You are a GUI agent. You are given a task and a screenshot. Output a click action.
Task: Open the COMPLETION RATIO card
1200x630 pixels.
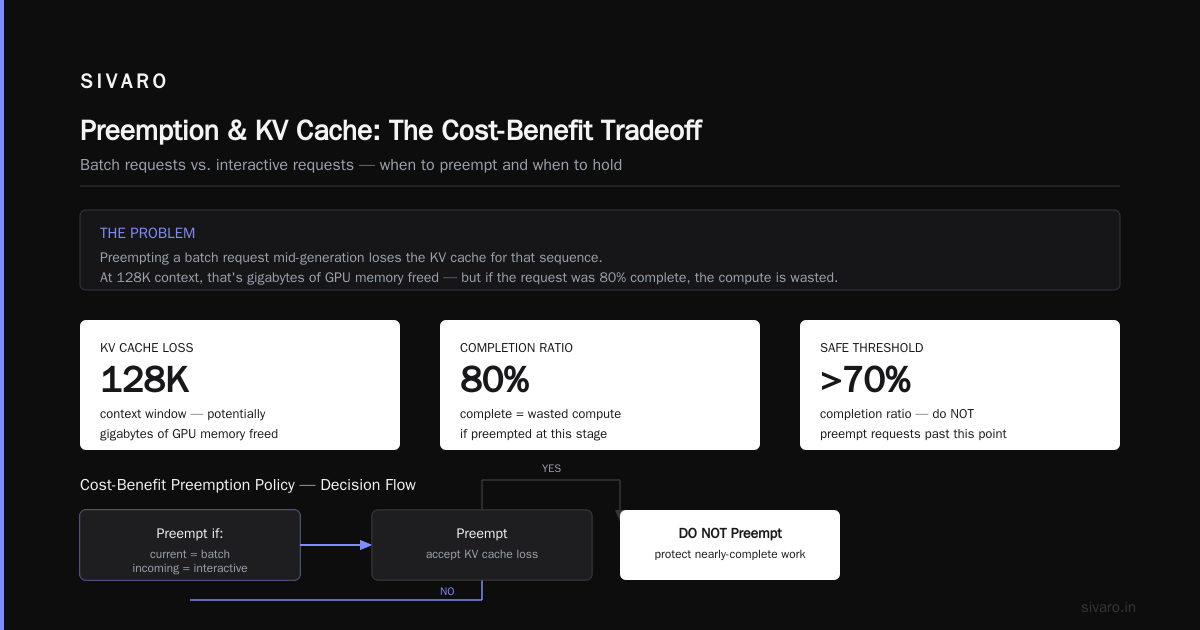[600, 385]
